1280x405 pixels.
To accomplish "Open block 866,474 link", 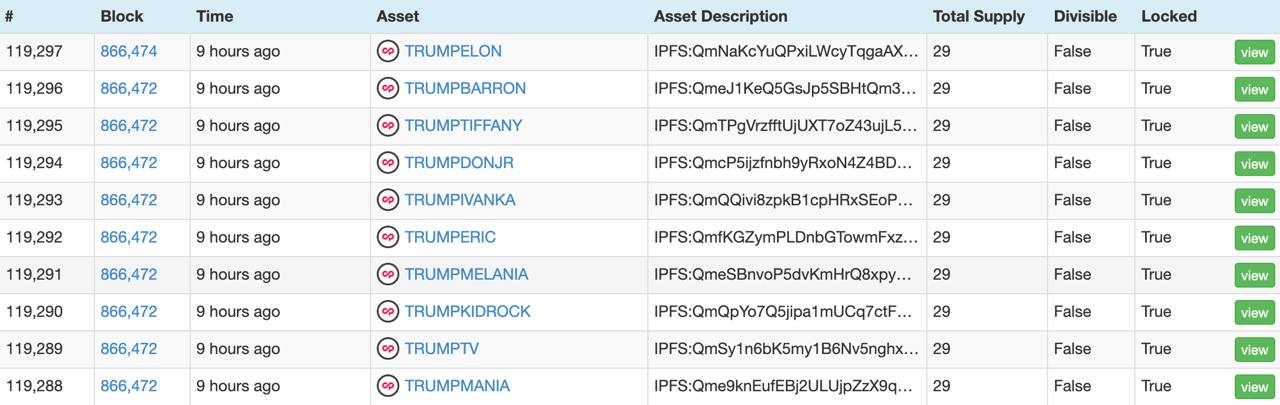I will [x=129, y=51].
